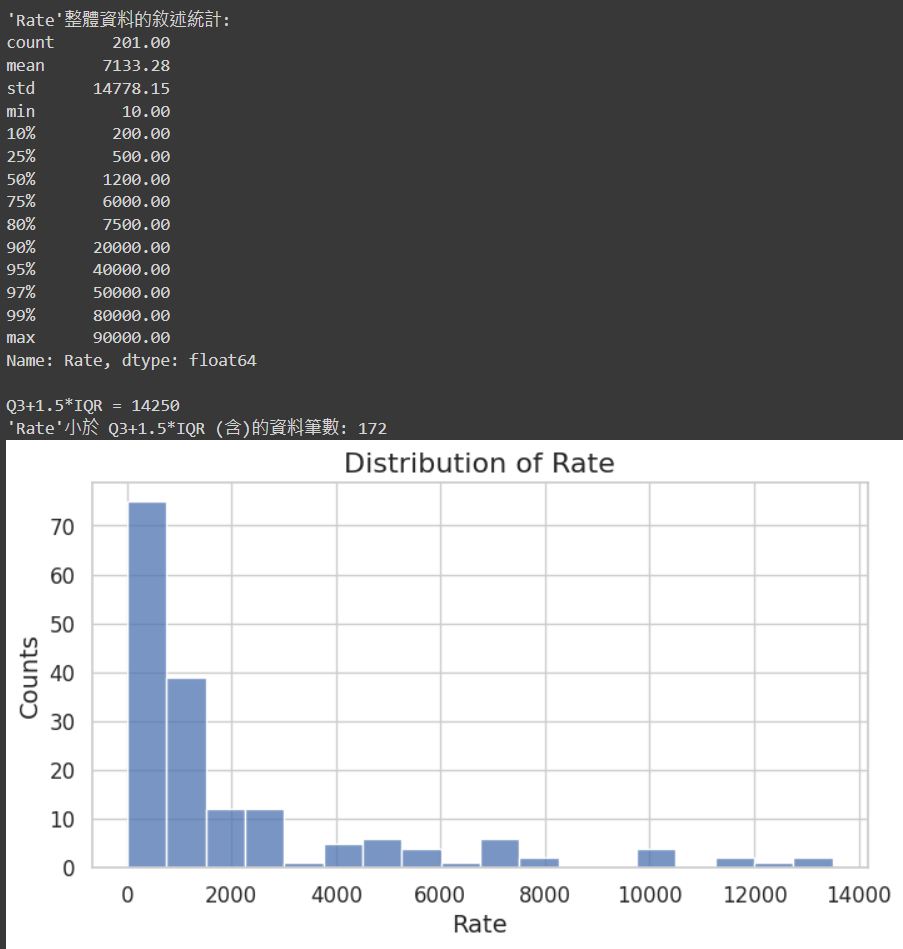Click the mean value 7133.28
Screen dimensions: 903x949
[x=136, y=65]
